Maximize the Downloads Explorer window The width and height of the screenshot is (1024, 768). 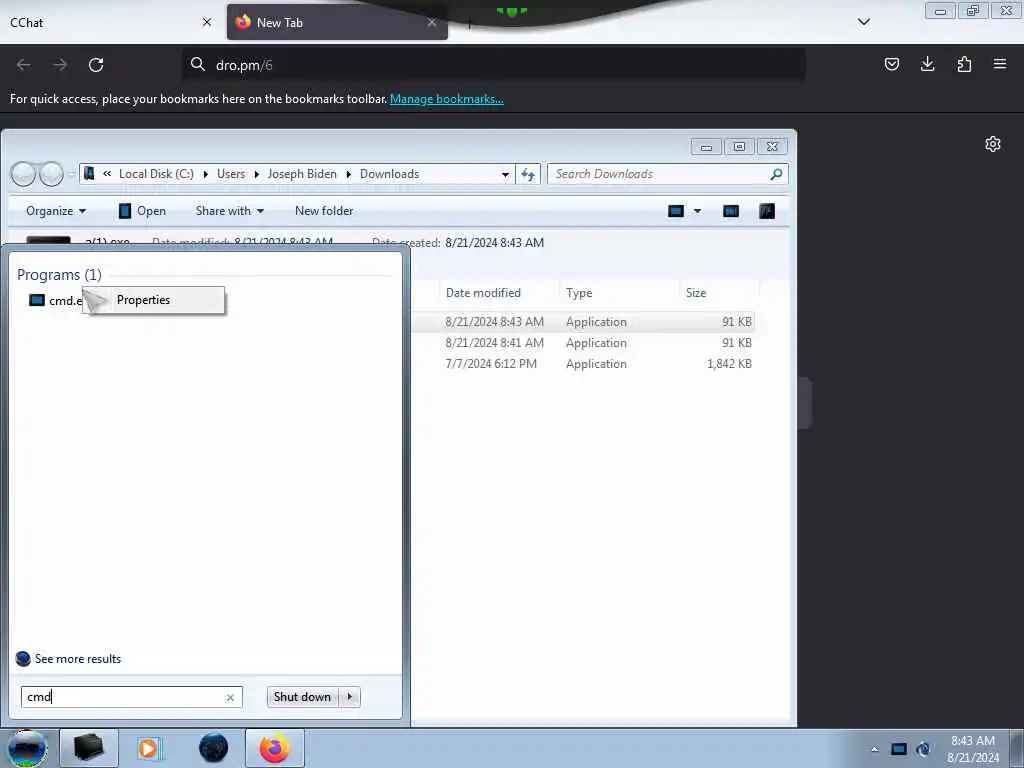point(739,147)
